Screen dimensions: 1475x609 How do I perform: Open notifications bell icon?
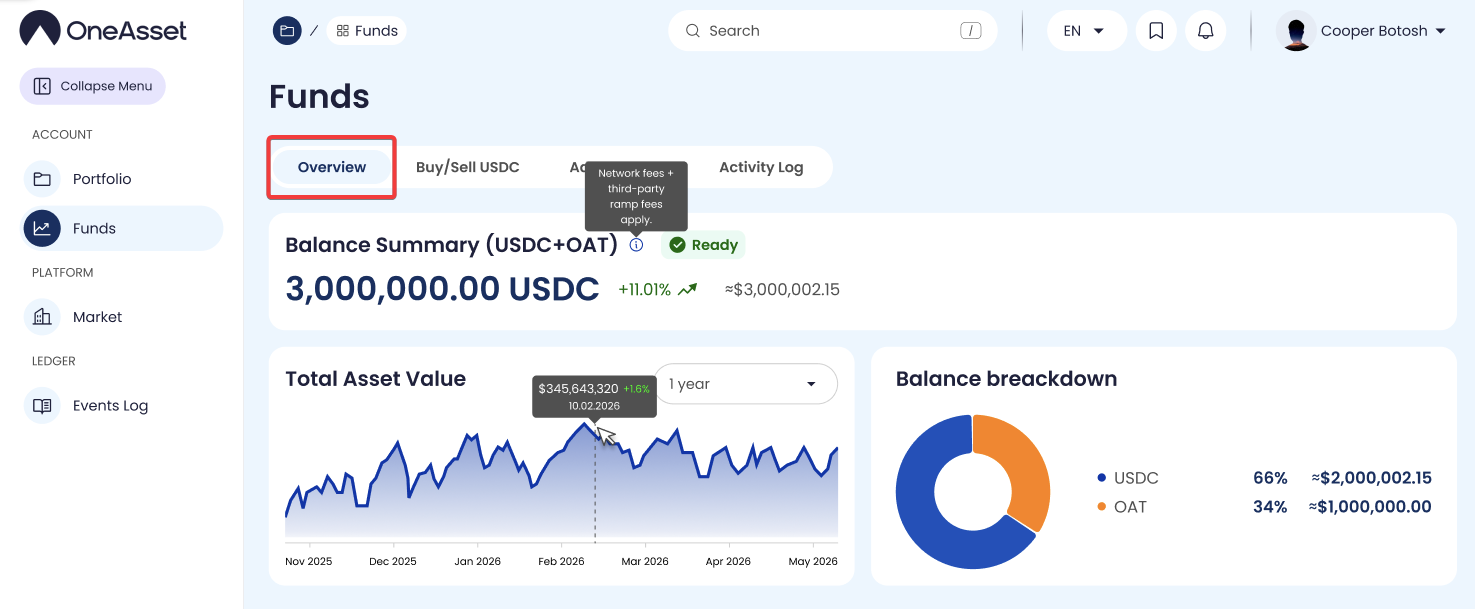[x=1206, y=31]
